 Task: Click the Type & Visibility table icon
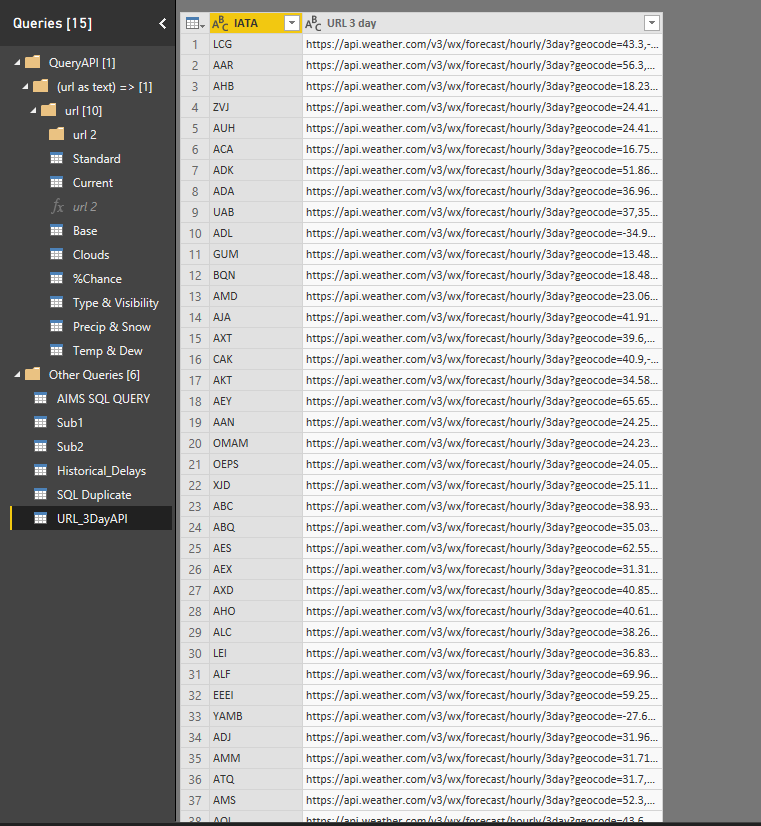coord(56,302)
